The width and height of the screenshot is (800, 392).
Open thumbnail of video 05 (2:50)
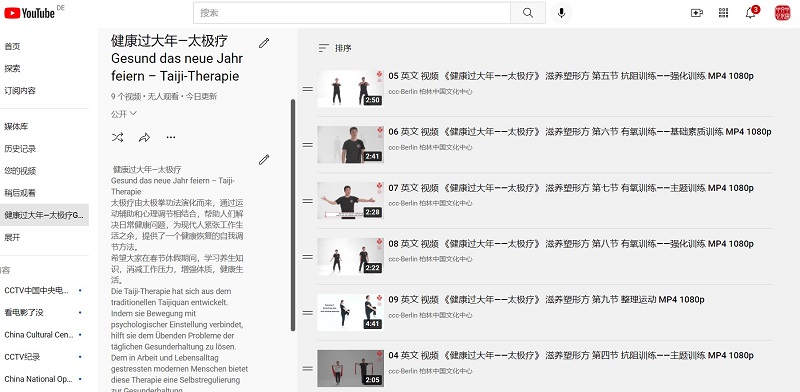pos(351,89)
